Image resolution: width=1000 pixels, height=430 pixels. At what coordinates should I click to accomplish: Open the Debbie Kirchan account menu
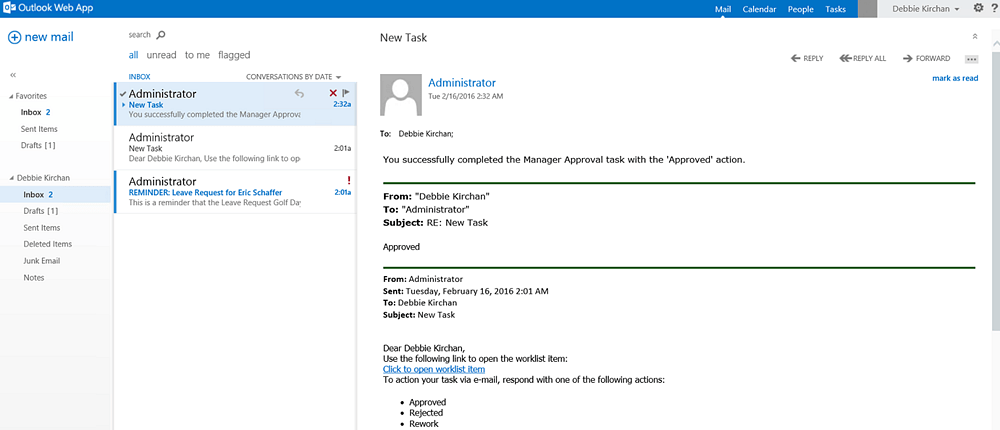coord(925,9)
